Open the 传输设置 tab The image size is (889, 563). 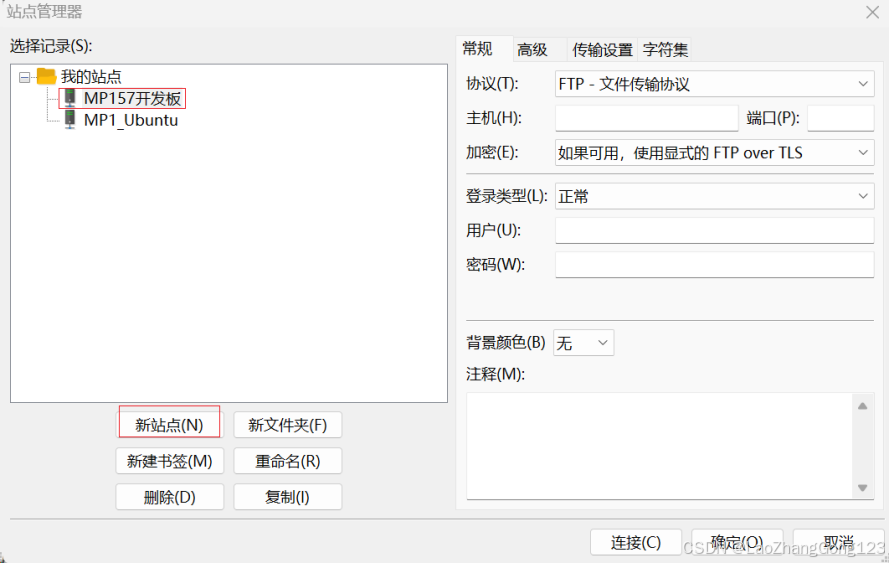[602, 50]
